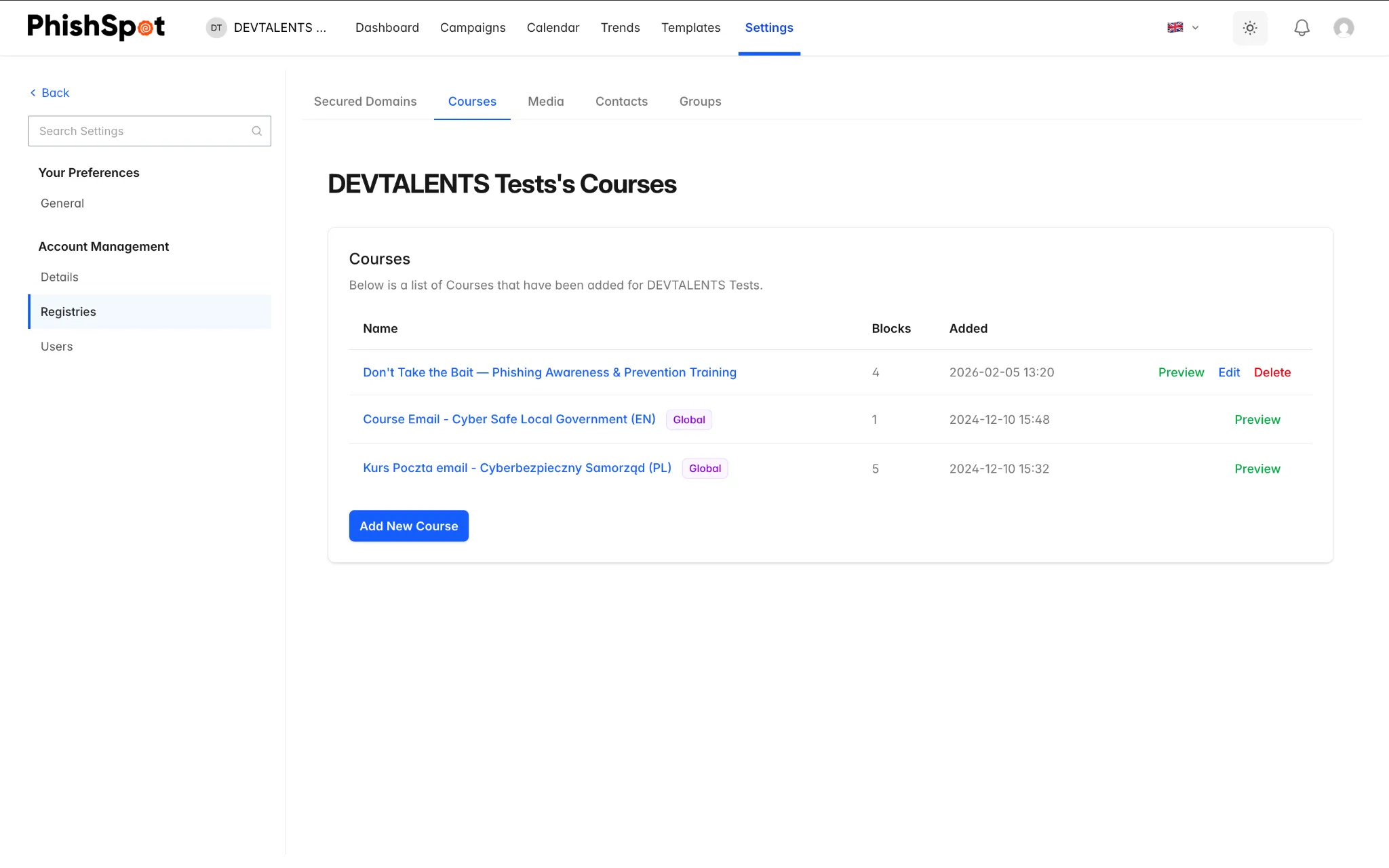Open the Don't Take the Bait course
1389x868 pixels.
[549, 372]
